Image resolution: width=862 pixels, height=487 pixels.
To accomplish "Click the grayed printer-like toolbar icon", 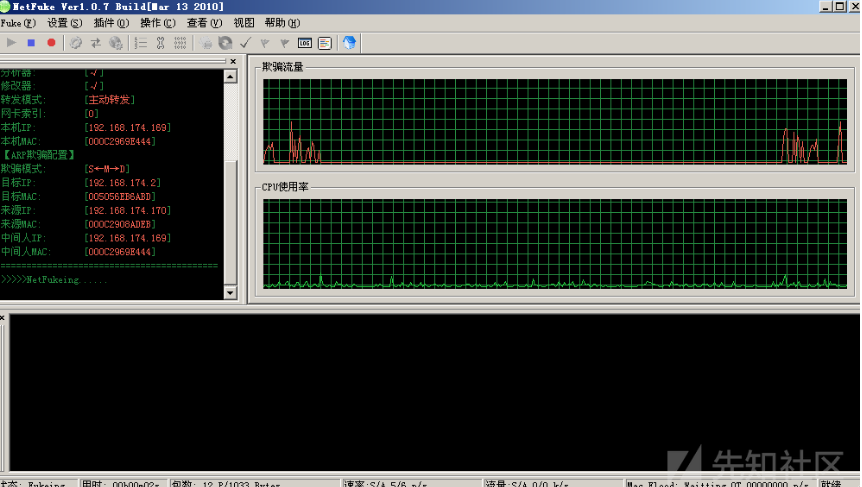I will pos(206,43).
